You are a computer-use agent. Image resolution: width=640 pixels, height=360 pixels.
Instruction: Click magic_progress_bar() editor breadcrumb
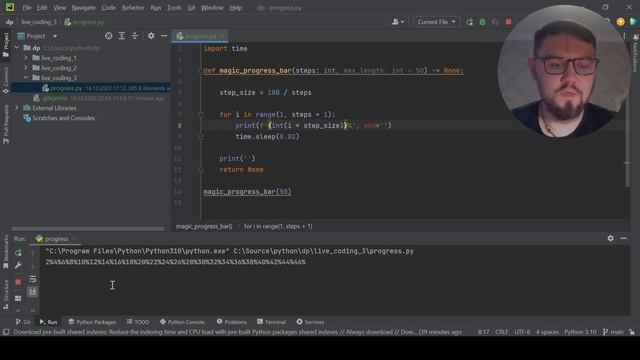point(204,226)
